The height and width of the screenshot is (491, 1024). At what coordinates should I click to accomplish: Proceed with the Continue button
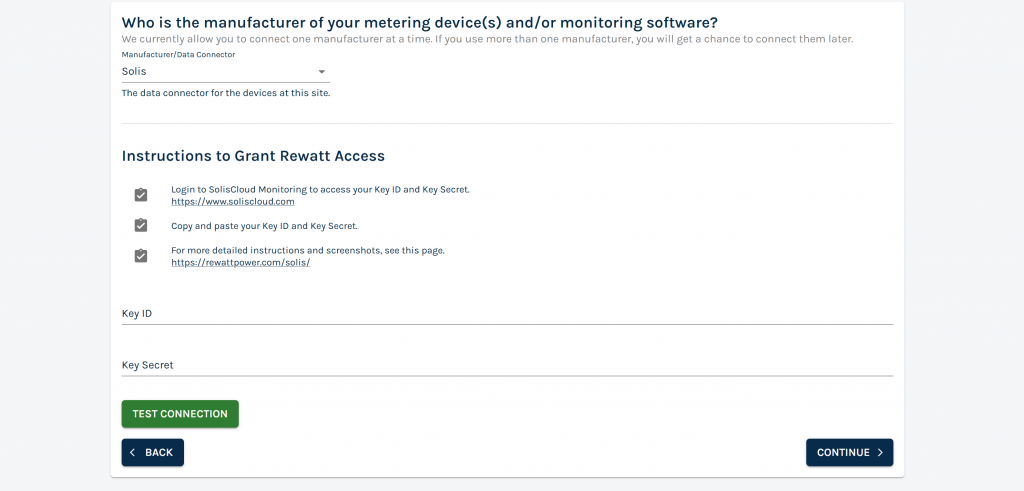pos(849,452)
